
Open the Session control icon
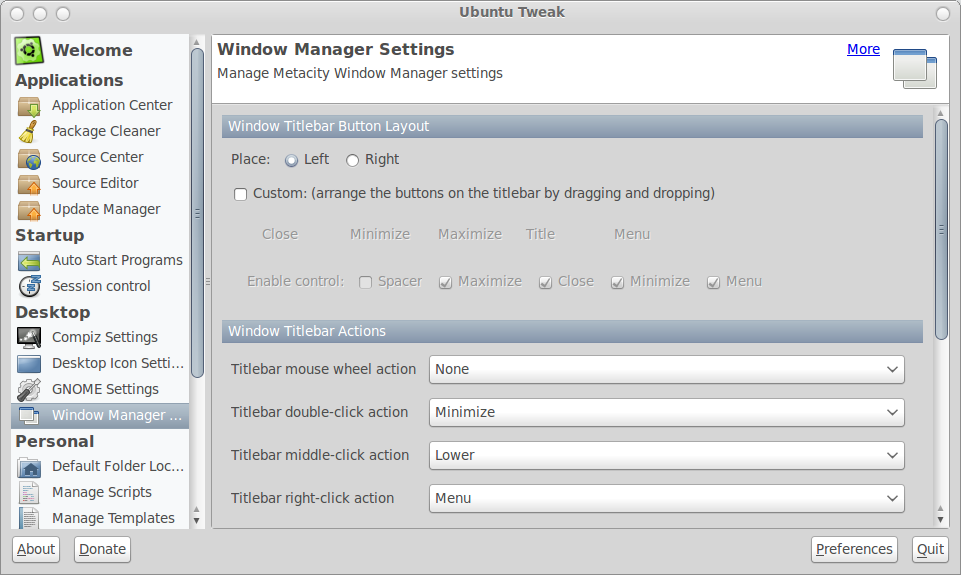[29, 286]
